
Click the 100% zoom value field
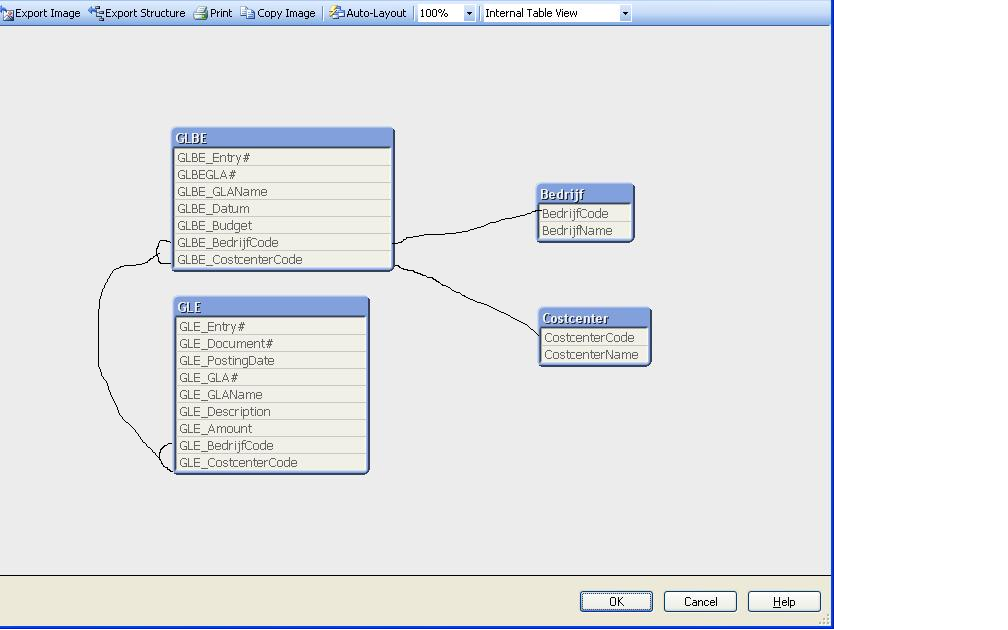click(440, 14)
